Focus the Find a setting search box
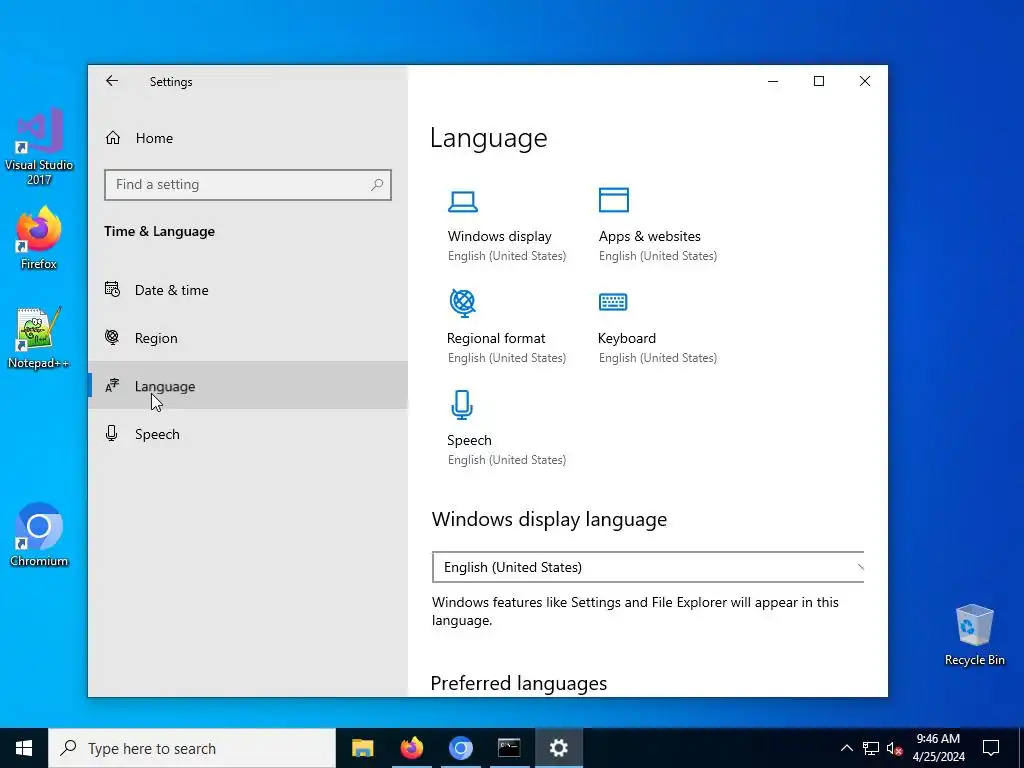Screen dimensions: 1024x768 pyautogui.click(x=248, y=185)
